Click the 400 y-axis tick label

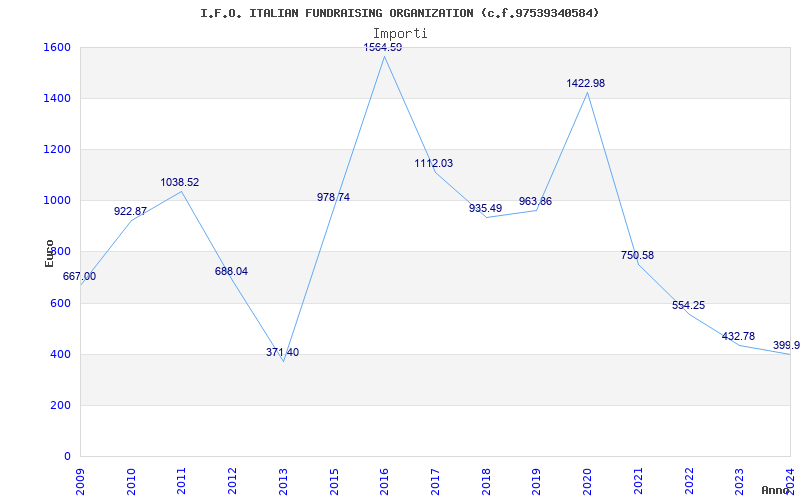(59, 354)
